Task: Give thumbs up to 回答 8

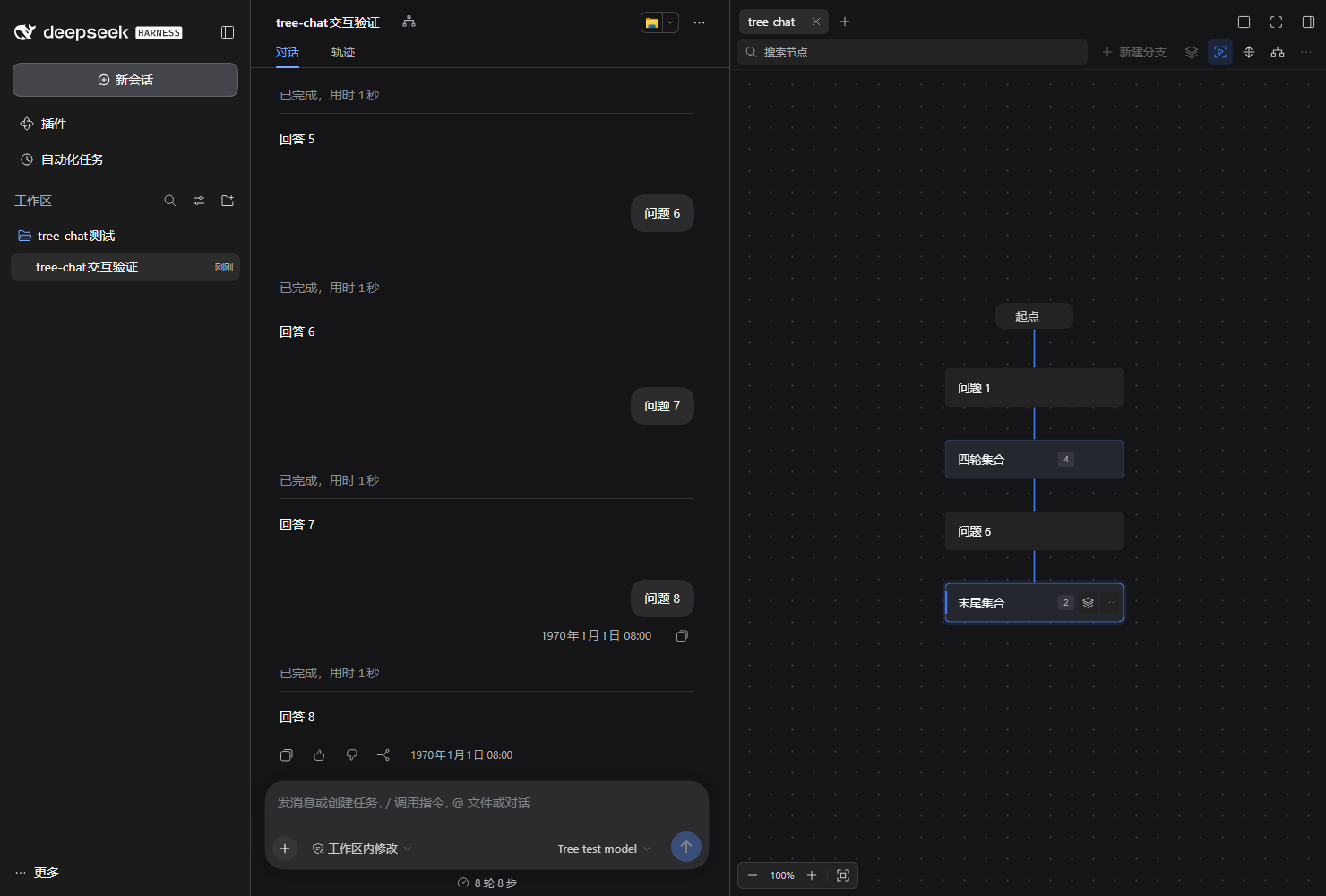Action: pos(319,755)
